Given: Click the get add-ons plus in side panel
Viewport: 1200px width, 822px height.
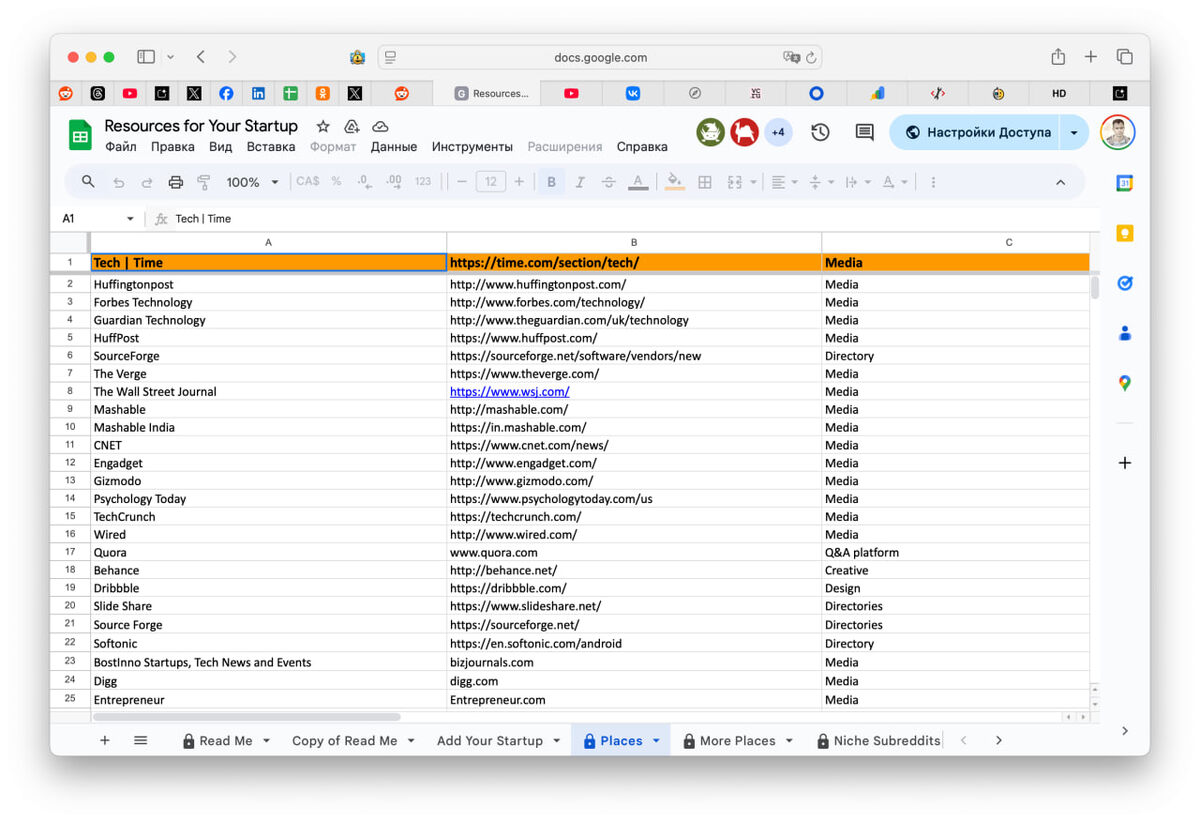Looking at the screenshot, I should (x=1125, y=463).
